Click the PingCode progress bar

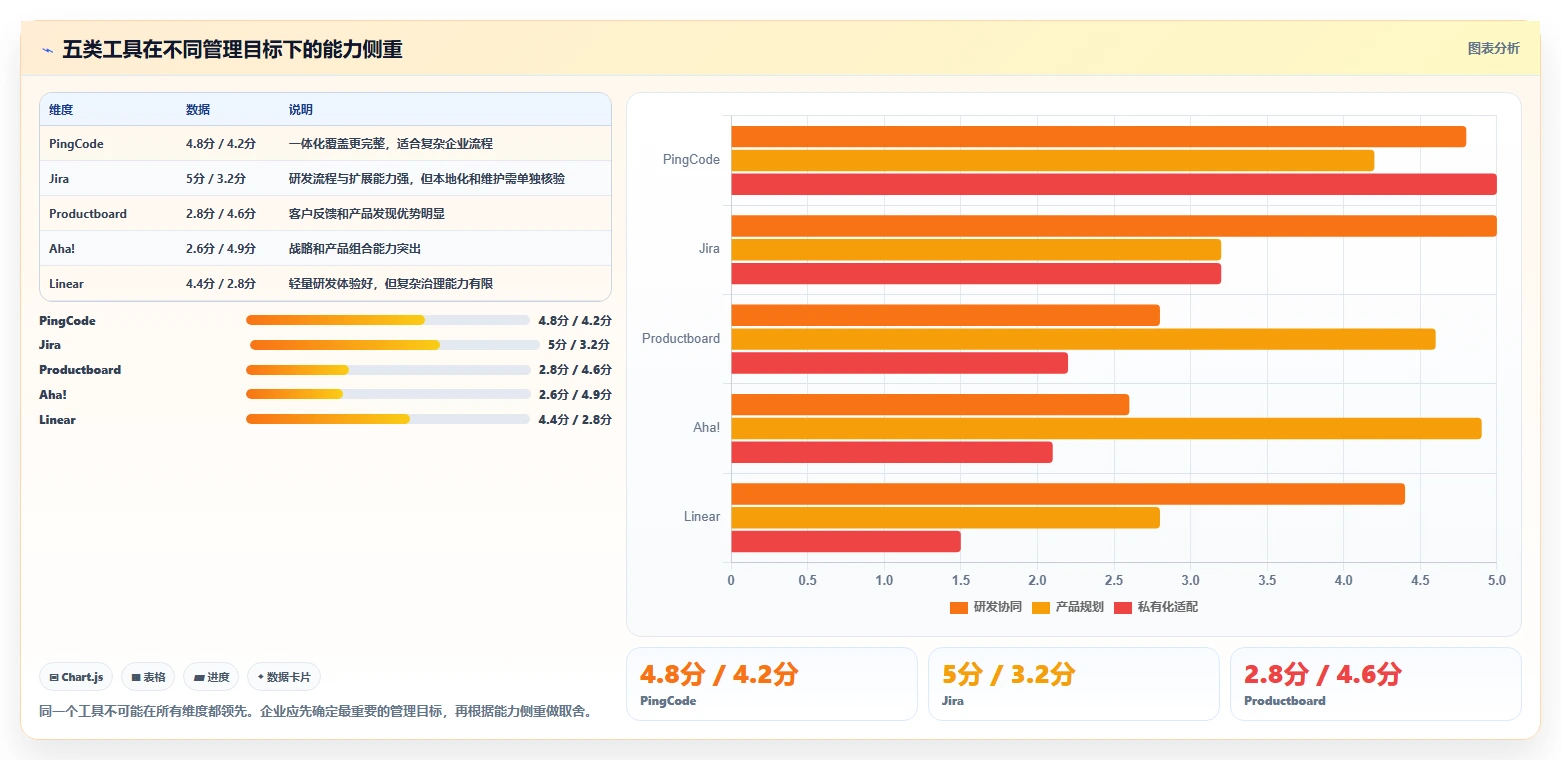[x=388, y=320]
